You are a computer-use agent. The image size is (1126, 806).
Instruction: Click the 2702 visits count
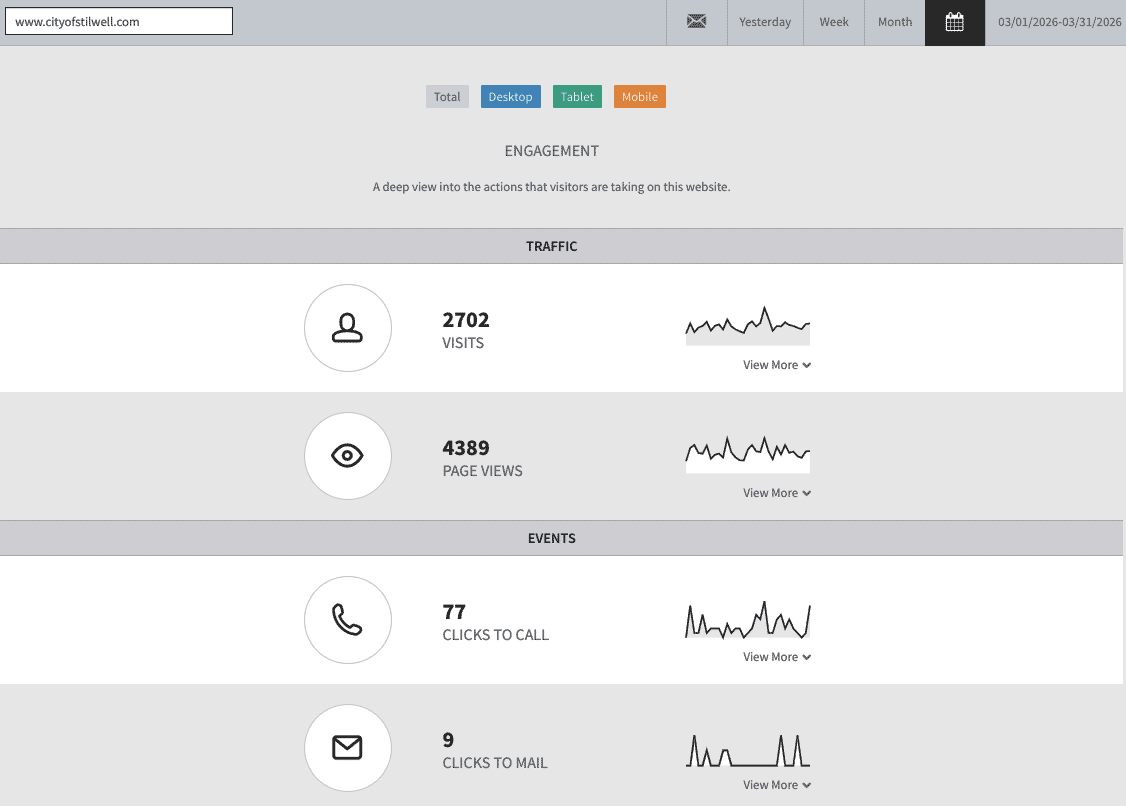465,320
